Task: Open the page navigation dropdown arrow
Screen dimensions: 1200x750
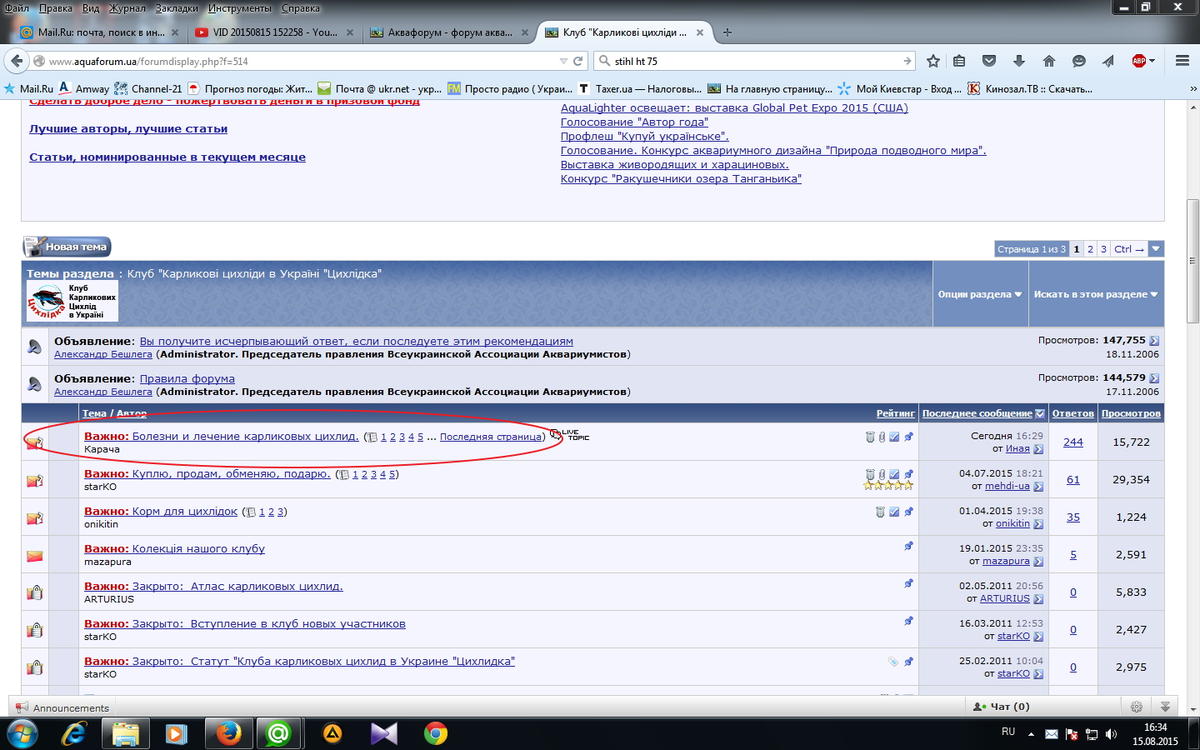Action: (1156, 249)
